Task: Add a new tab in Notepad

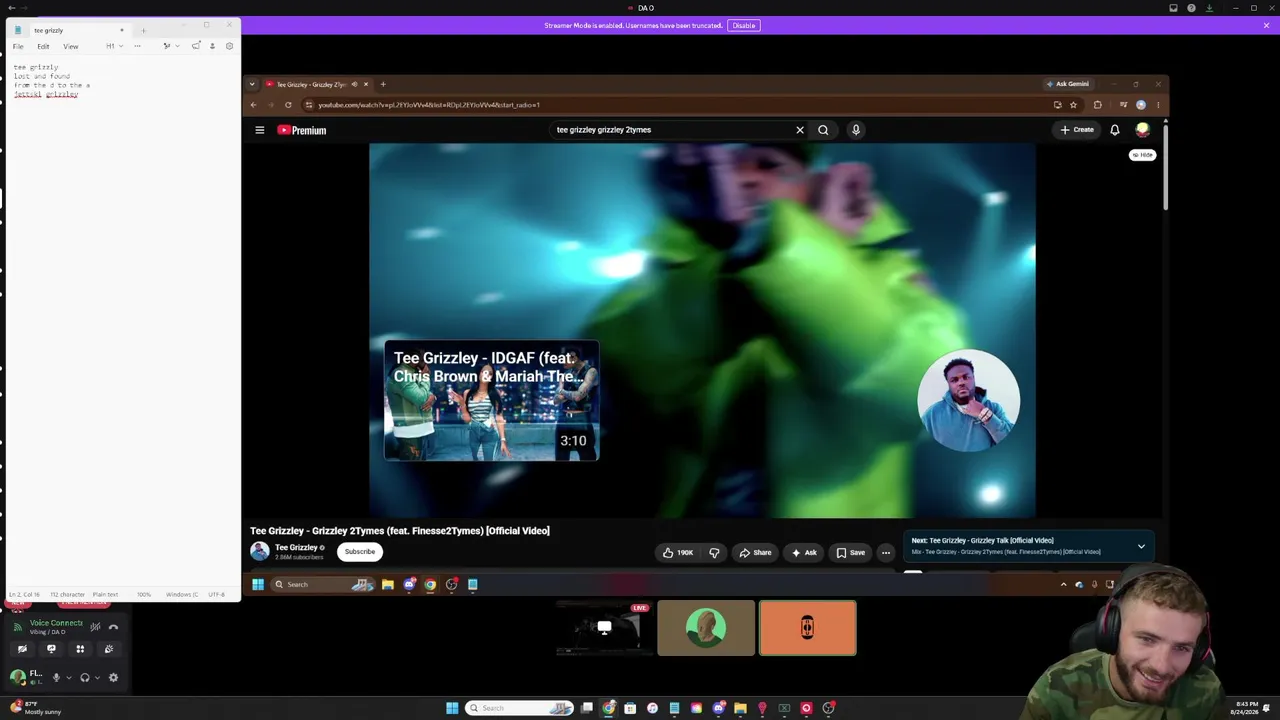Action: tap(143, 30)
